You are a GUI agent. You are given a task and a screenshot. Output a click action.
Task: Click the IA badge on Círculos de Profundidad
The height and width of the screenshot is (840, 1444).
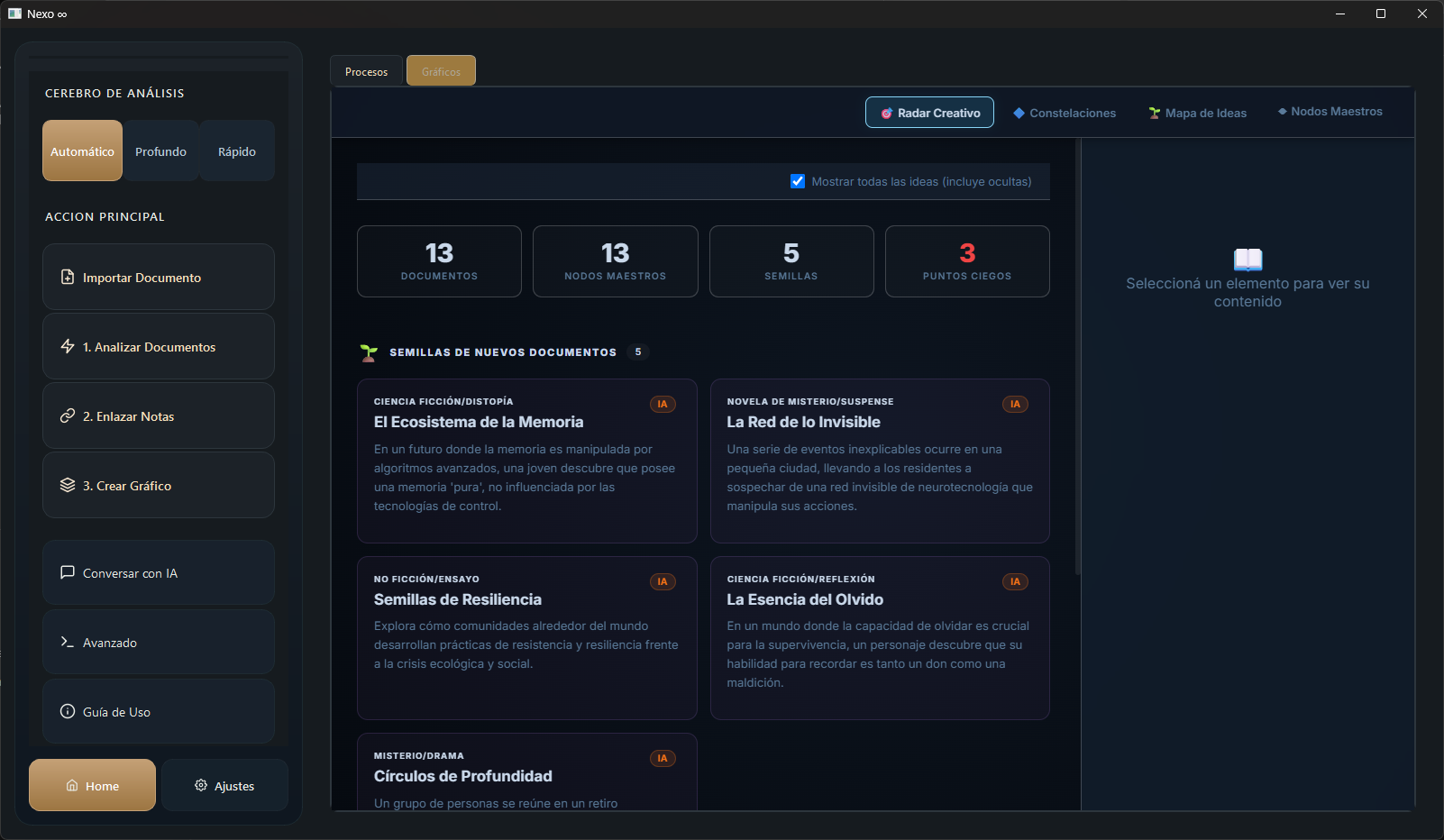coord(663,758)
